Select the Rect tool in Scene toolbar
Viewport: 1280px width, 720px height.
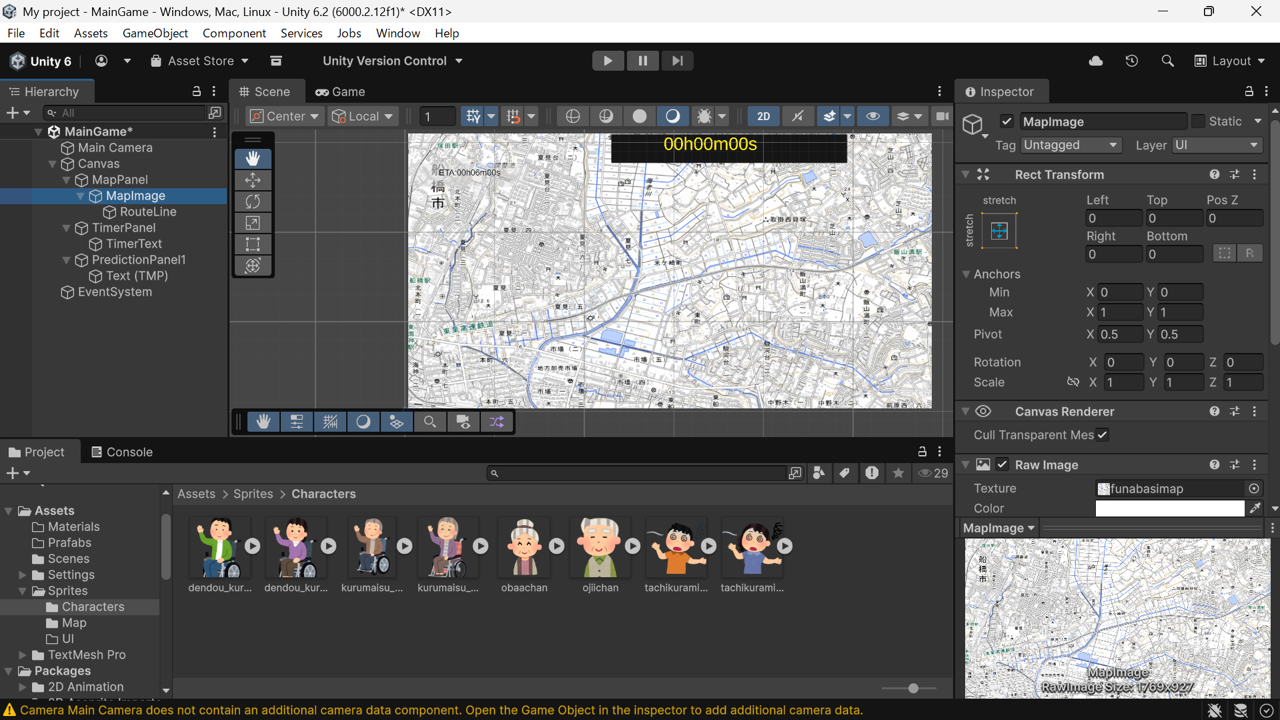253,244
